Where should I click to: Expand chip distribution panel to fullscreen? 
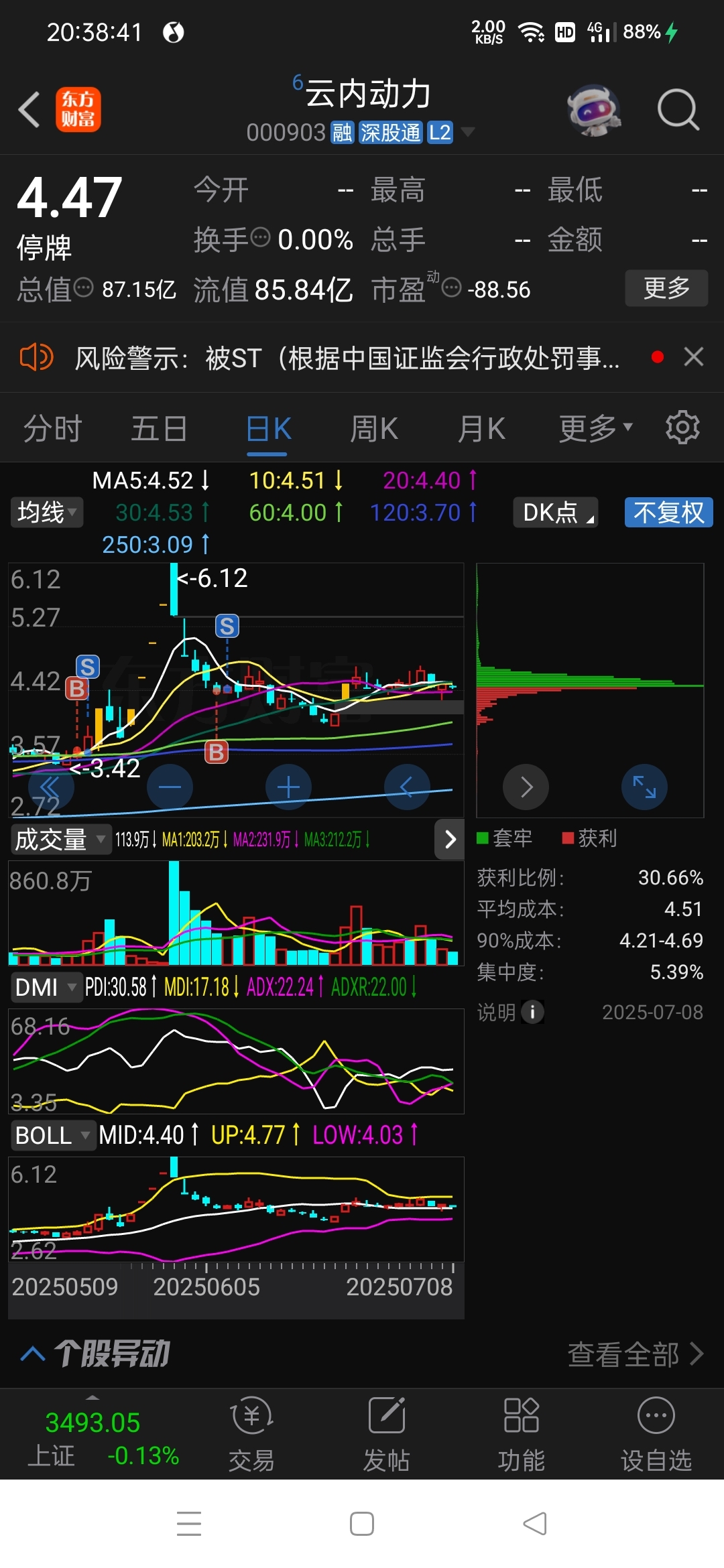pyautogui.click(x=644, y=787)
